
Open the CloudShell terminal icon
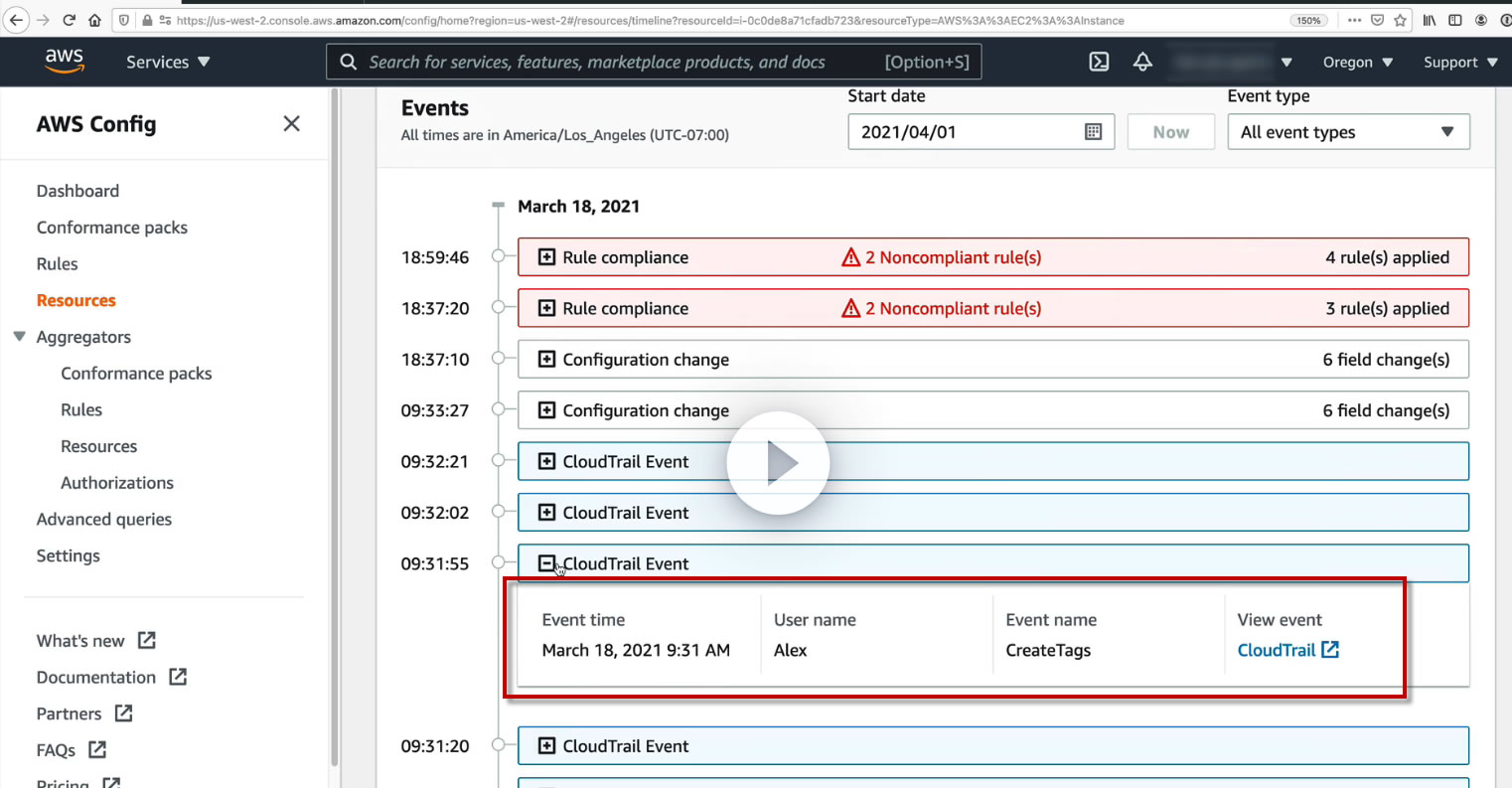(x=1099, y=62)
